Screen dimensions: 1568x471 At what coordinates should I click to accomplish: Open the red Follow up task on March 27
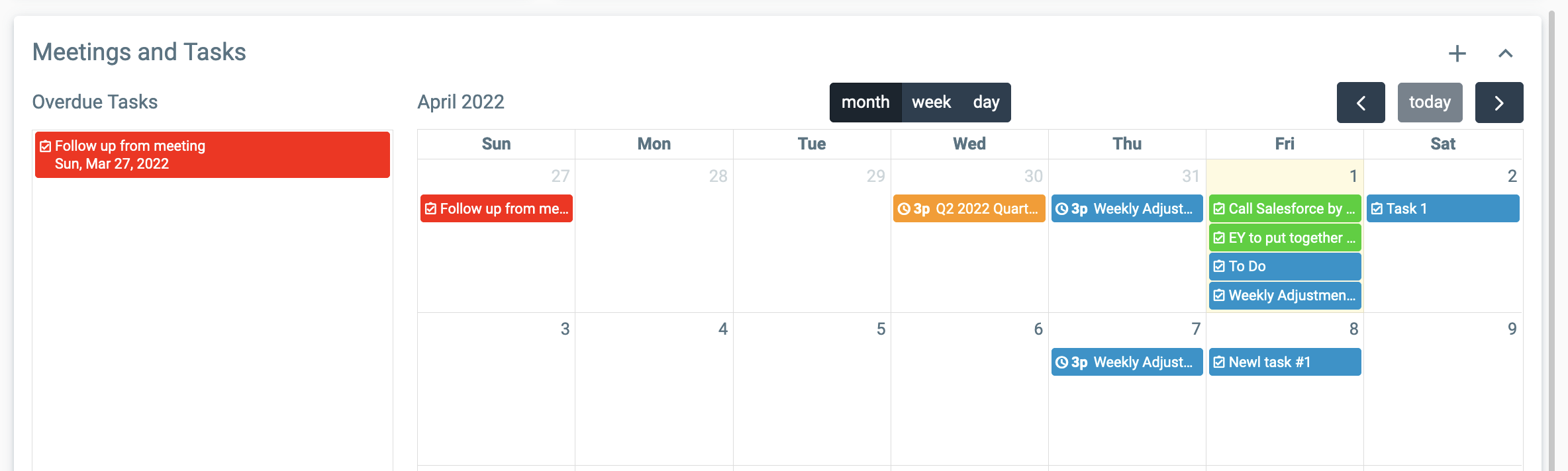point(497,208)
